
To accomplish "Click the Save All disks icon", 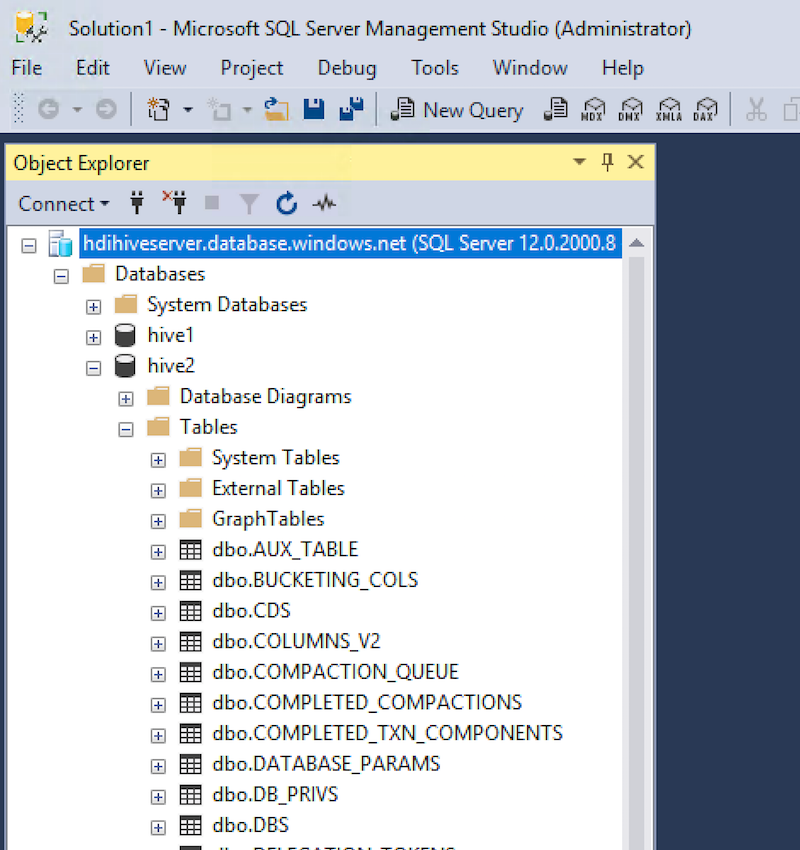I will pos(351,110).
